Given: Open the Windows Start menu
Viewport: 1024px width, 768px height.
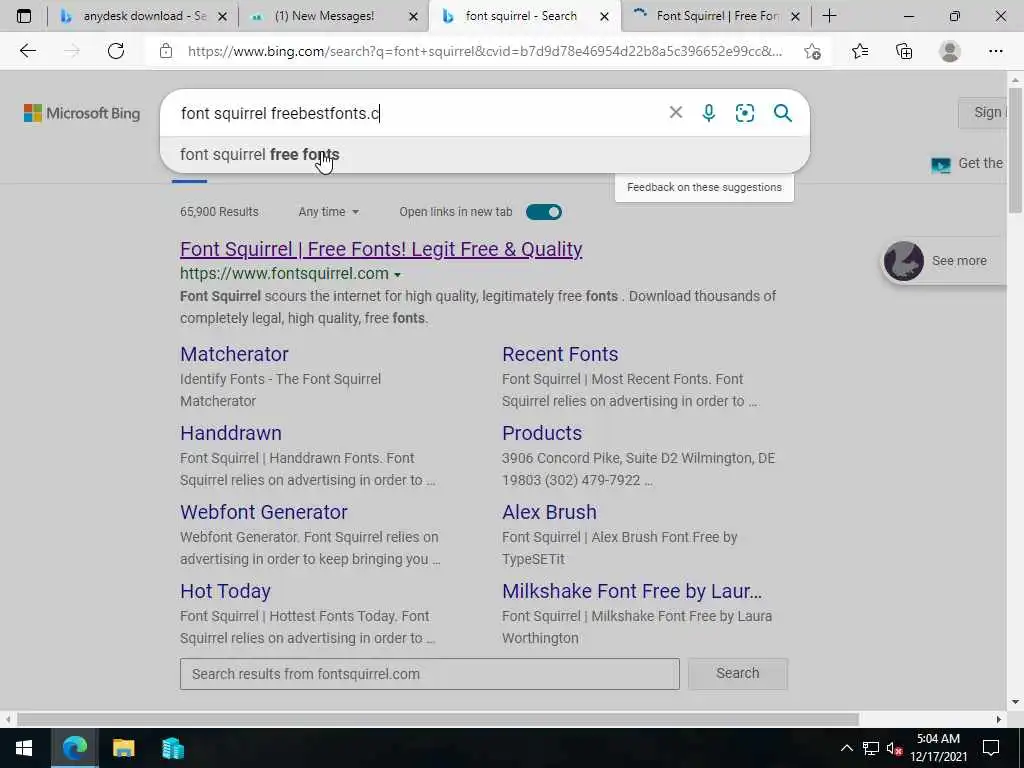Looking at the screenshot, I should pos(24,748).
